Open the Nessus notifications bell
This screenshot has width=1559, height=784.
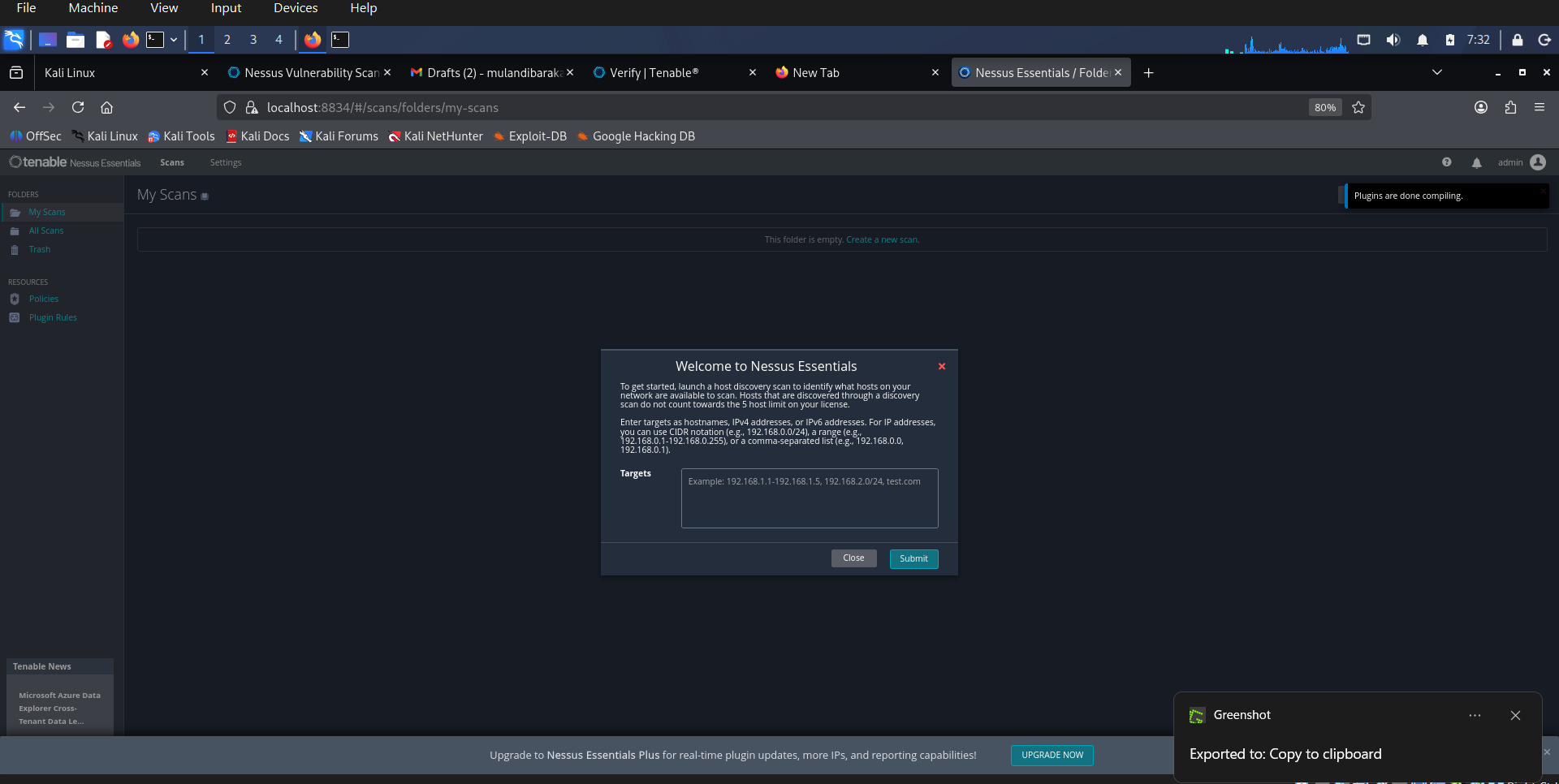click(x=1476, y=163)
